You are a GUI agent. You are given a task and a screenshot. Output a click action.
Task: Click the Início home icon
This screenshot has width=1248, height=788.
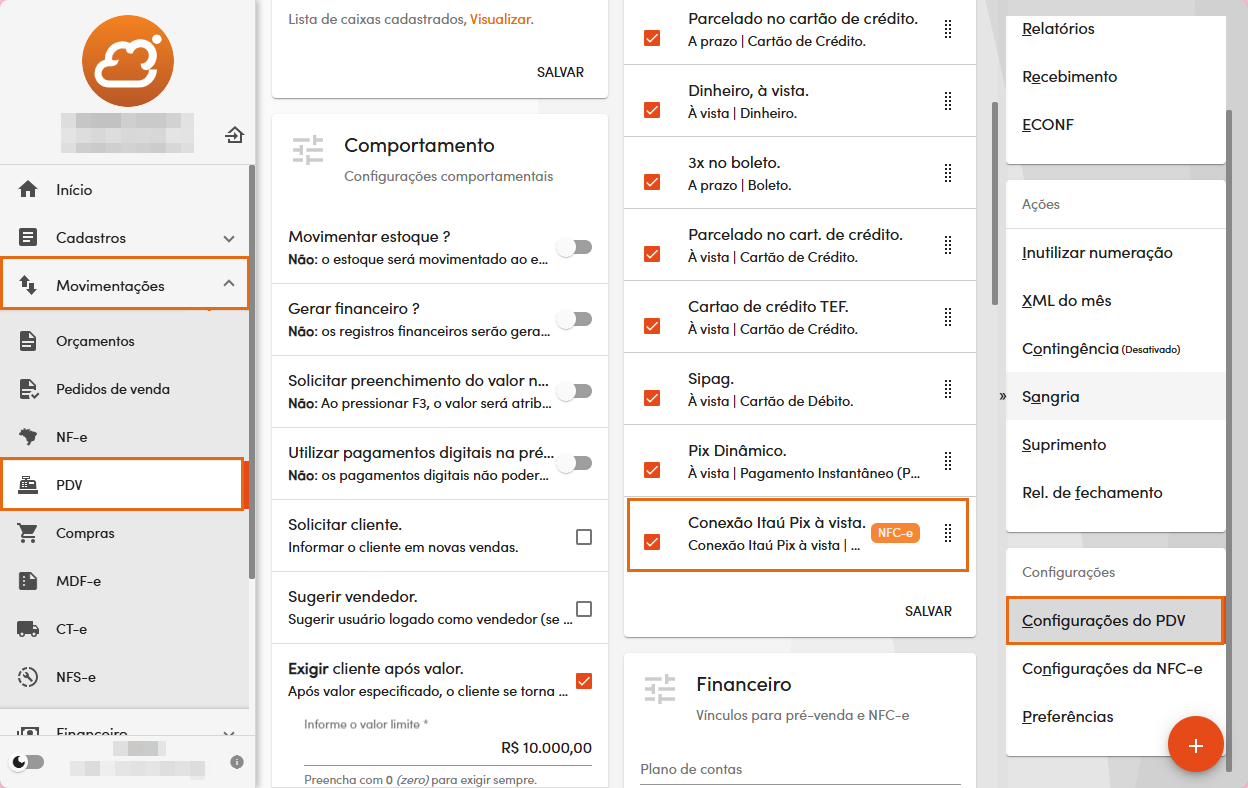click(28, 190)
